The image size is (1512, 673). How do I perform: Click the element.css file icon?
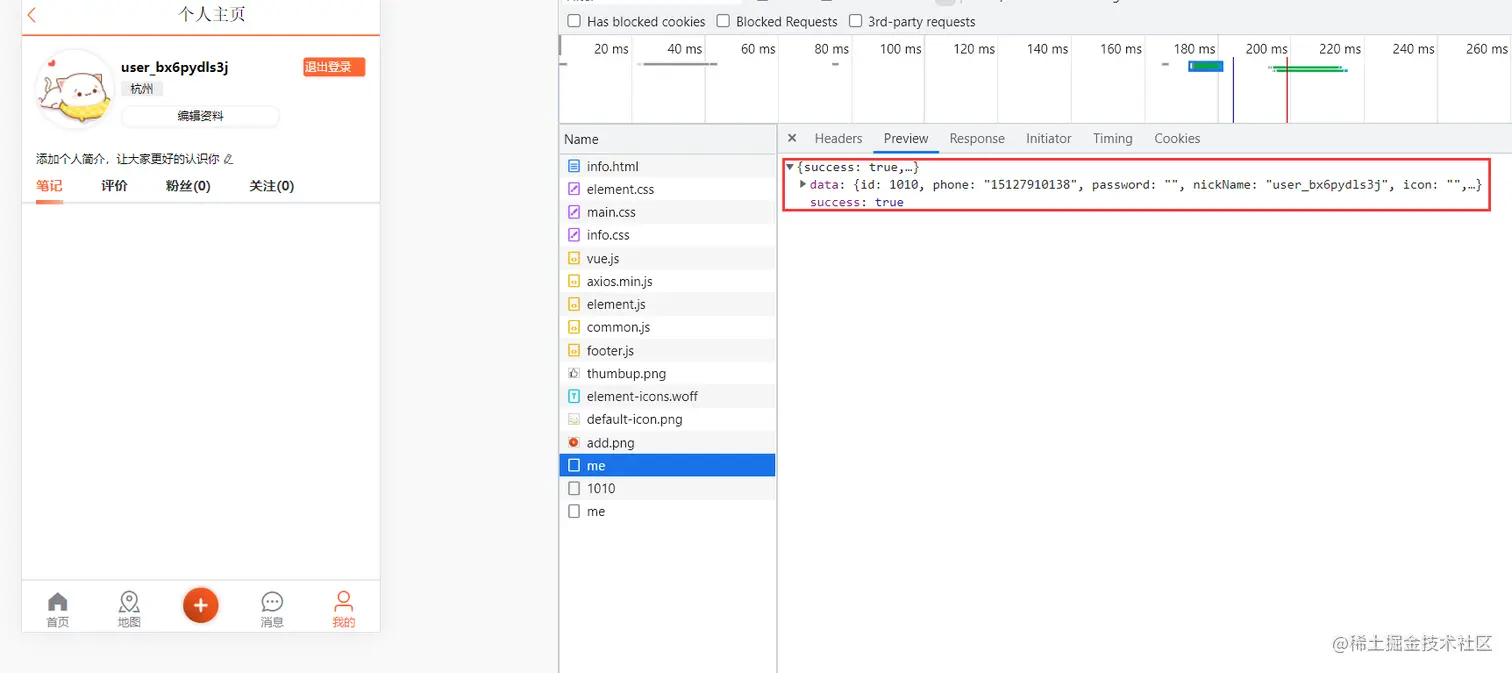click(x=574, y=189)
